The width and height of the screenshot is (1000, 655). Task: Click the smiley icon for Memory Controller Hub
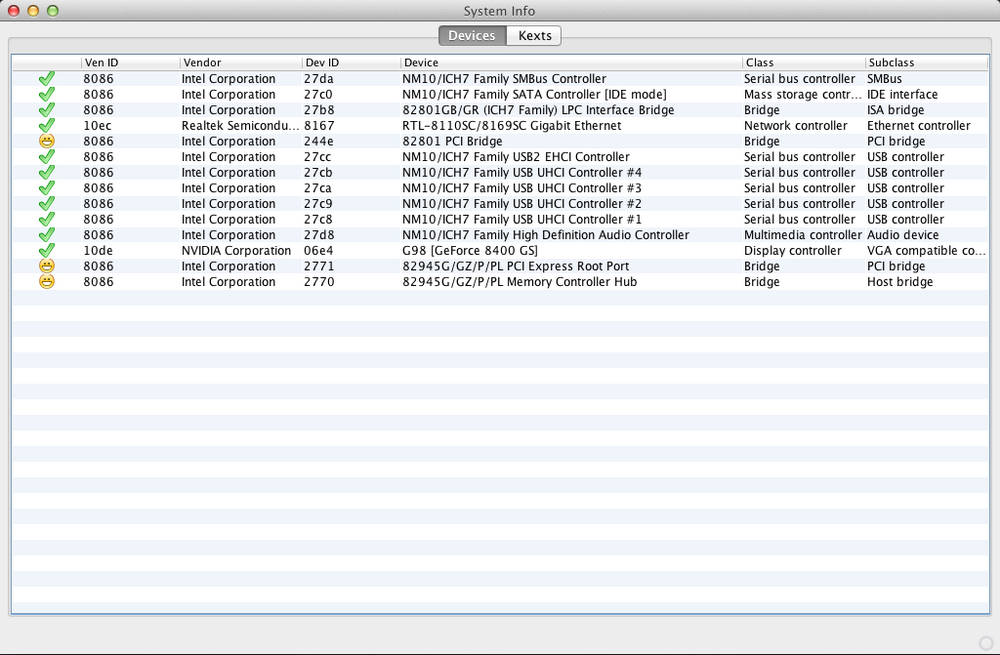(x=46, y=282)
